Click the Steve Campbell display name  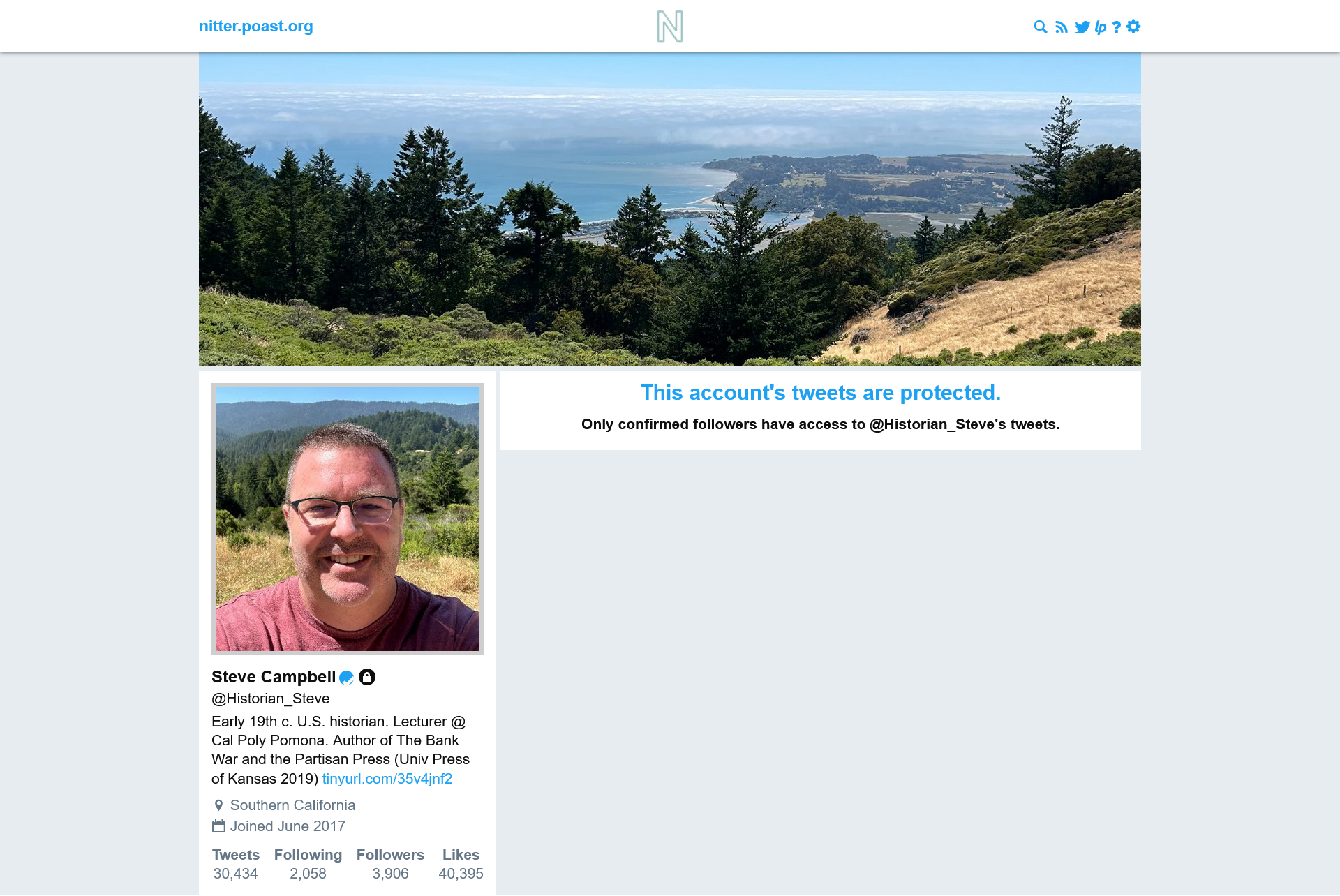tap(274, 677)
